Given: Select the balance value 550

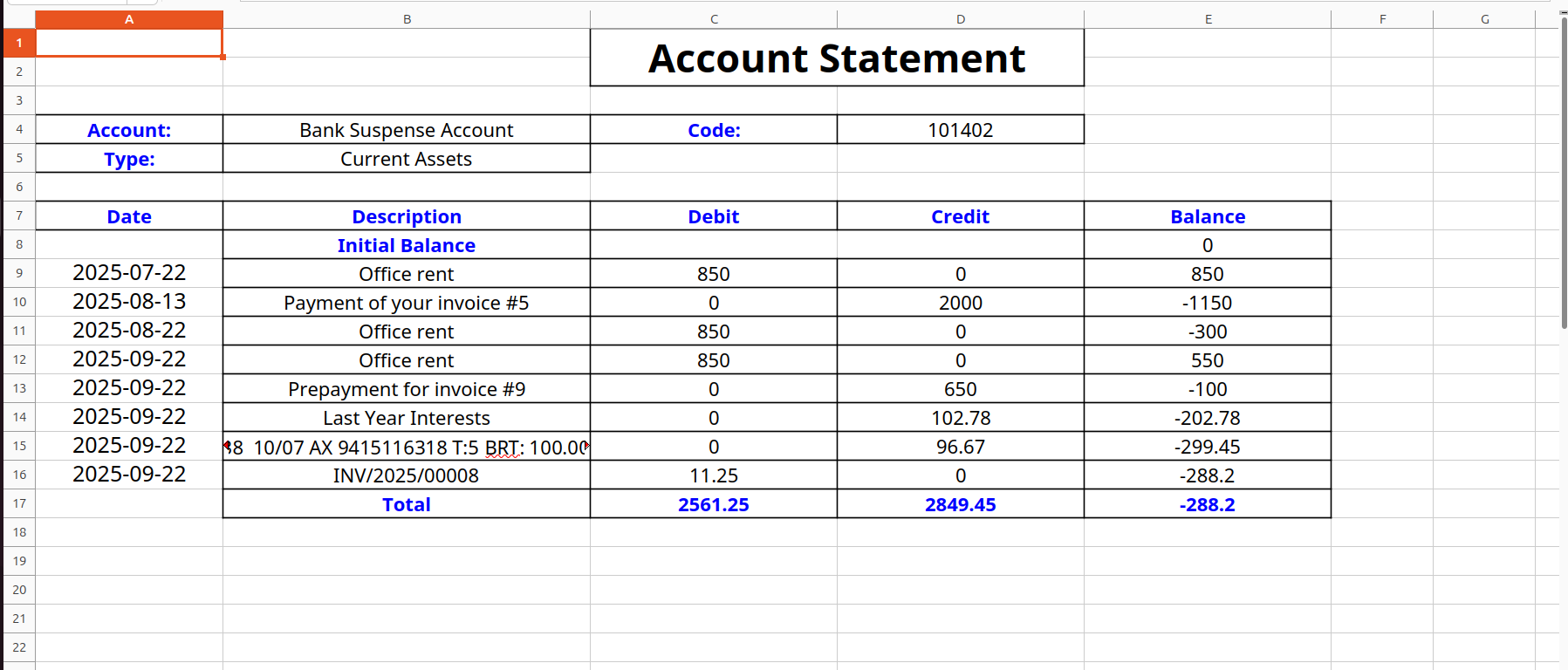Looking at the screenshot, I should [x=1208, y=359].
